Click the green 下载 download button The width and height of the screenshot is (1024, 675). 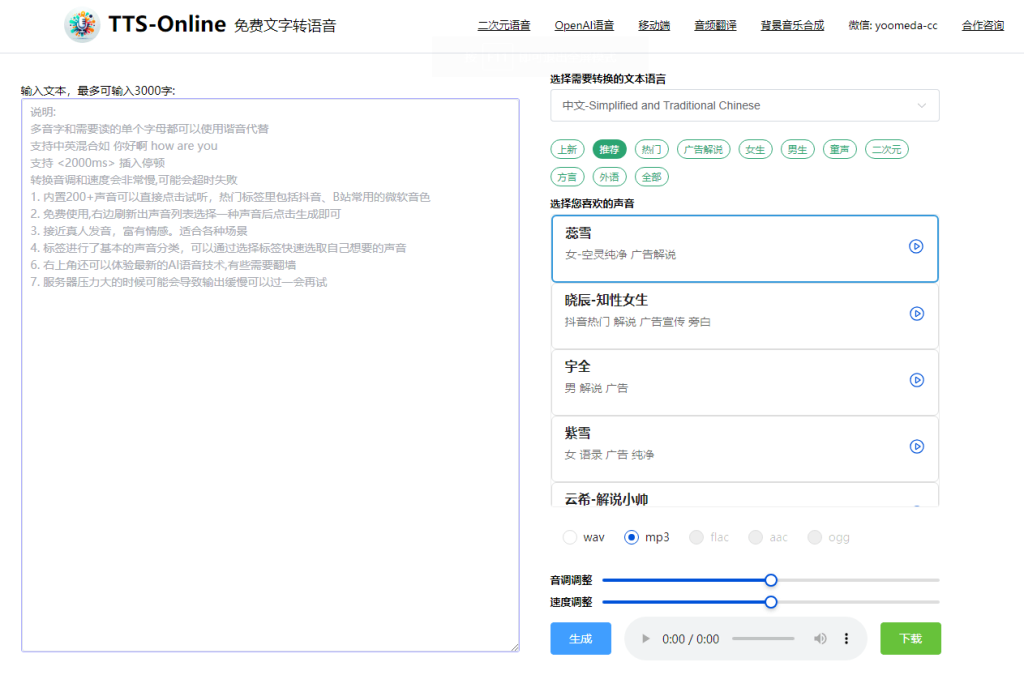[910, 638]
